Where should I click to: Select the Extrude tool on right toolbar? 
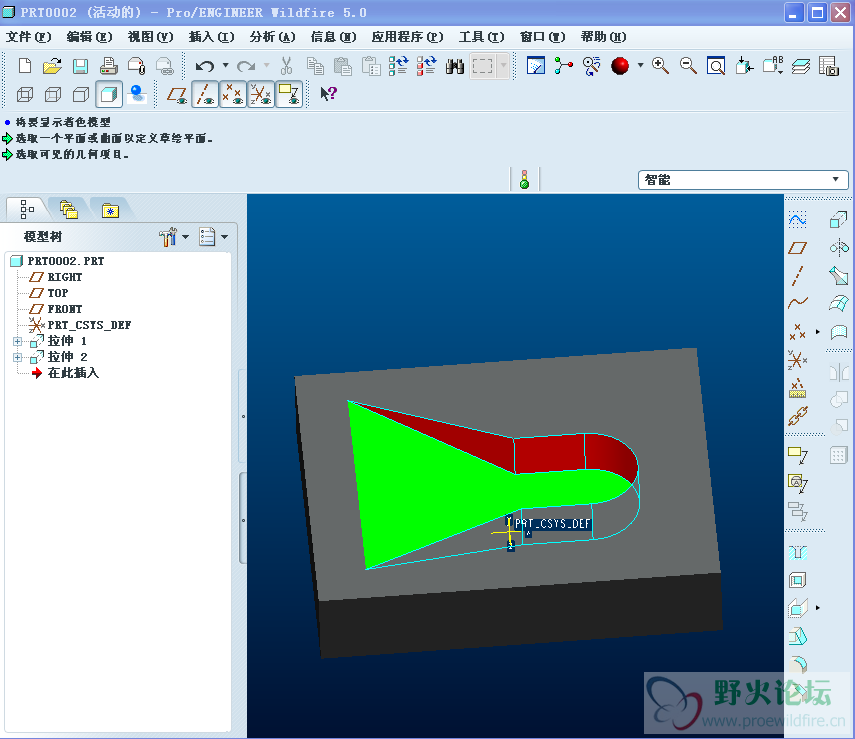click(838, 220)
